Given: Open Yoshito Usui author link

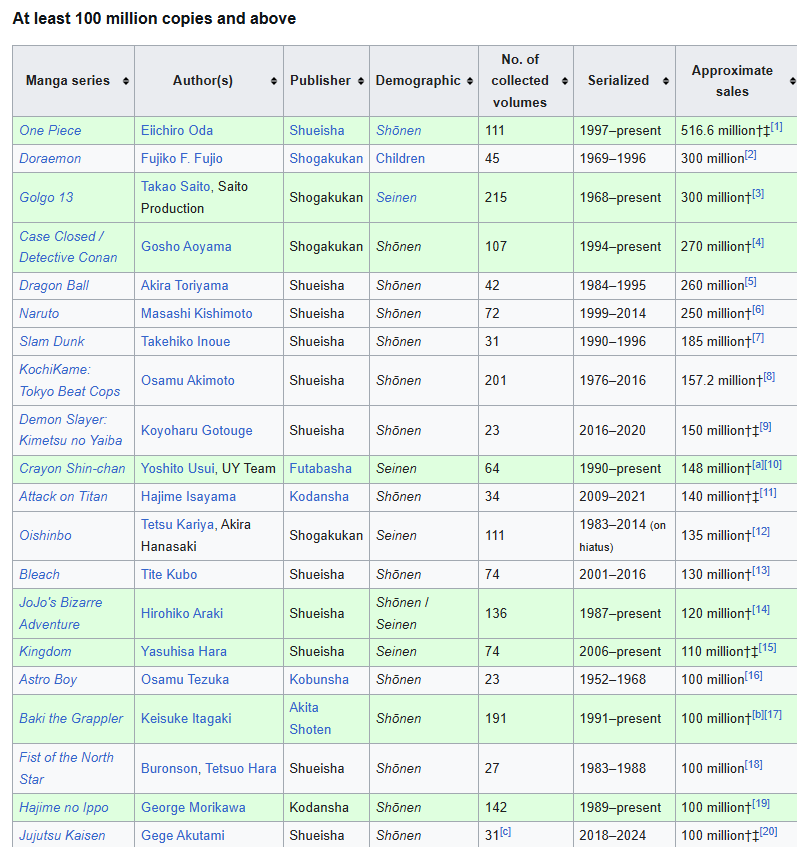Looking at the screenshot, I should point(178,469).
